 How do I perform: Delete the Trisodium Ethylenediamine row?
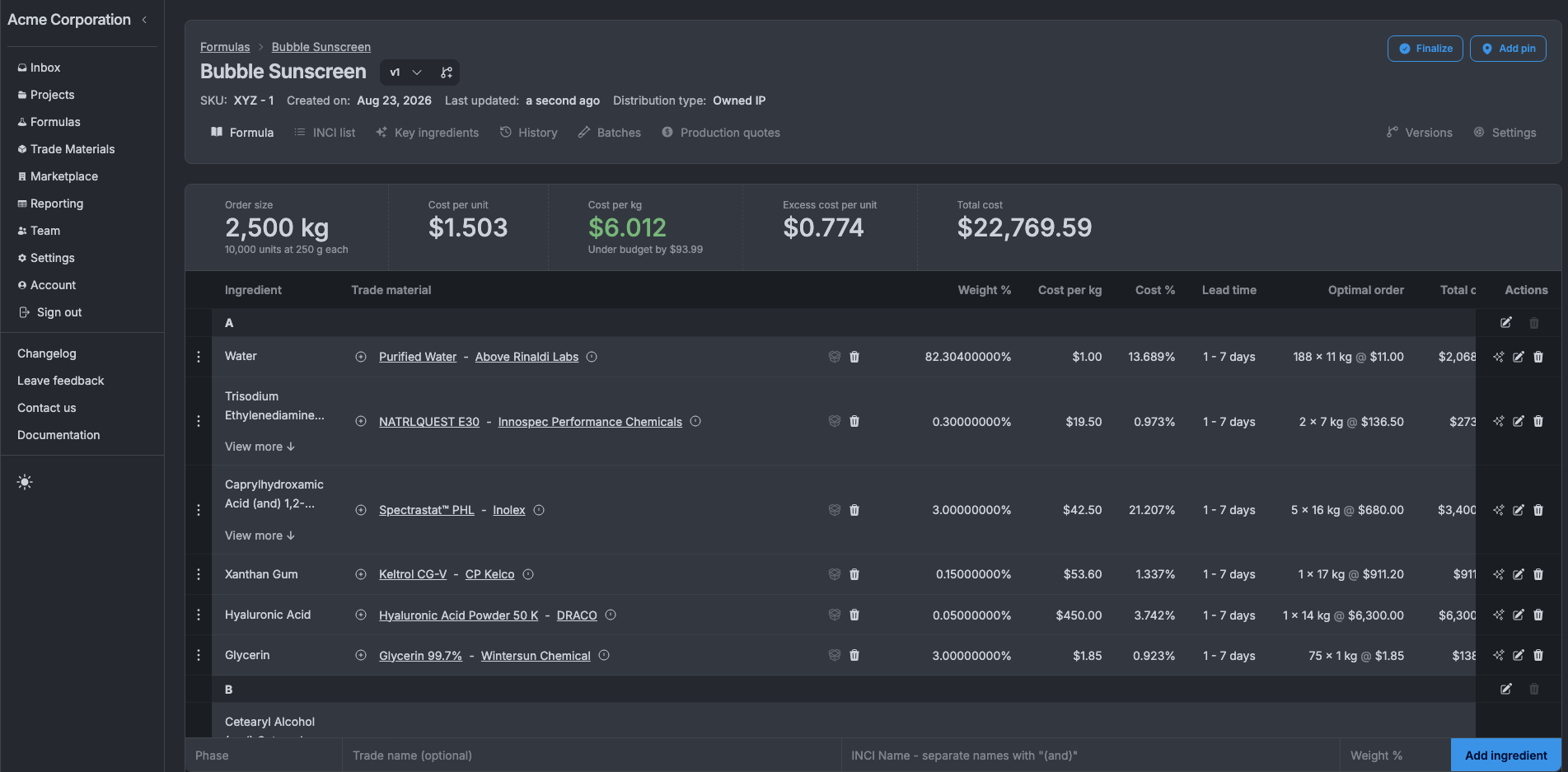(x=1538, y=421)
